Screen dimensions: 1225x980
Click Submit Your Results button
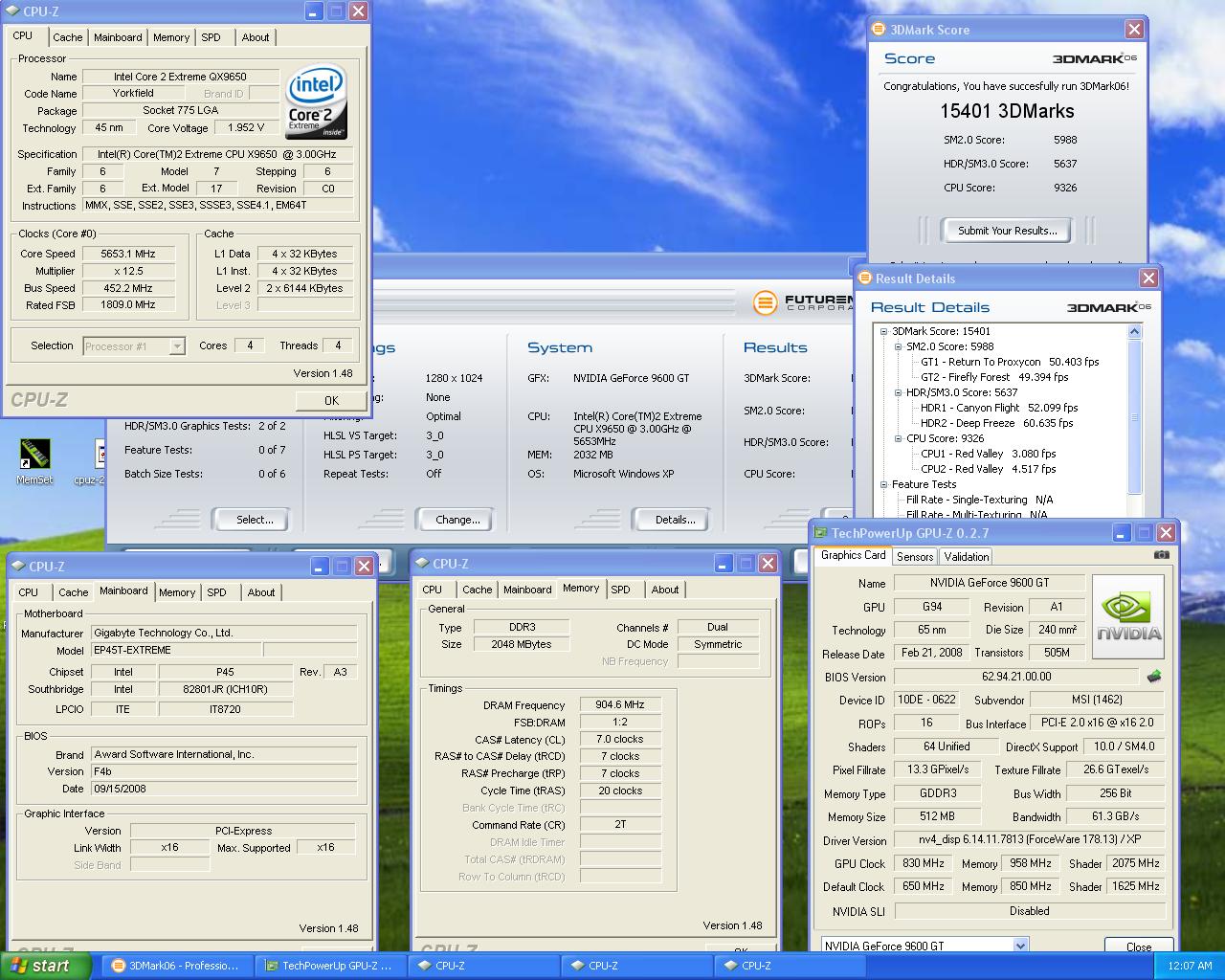coord(1008,231)
